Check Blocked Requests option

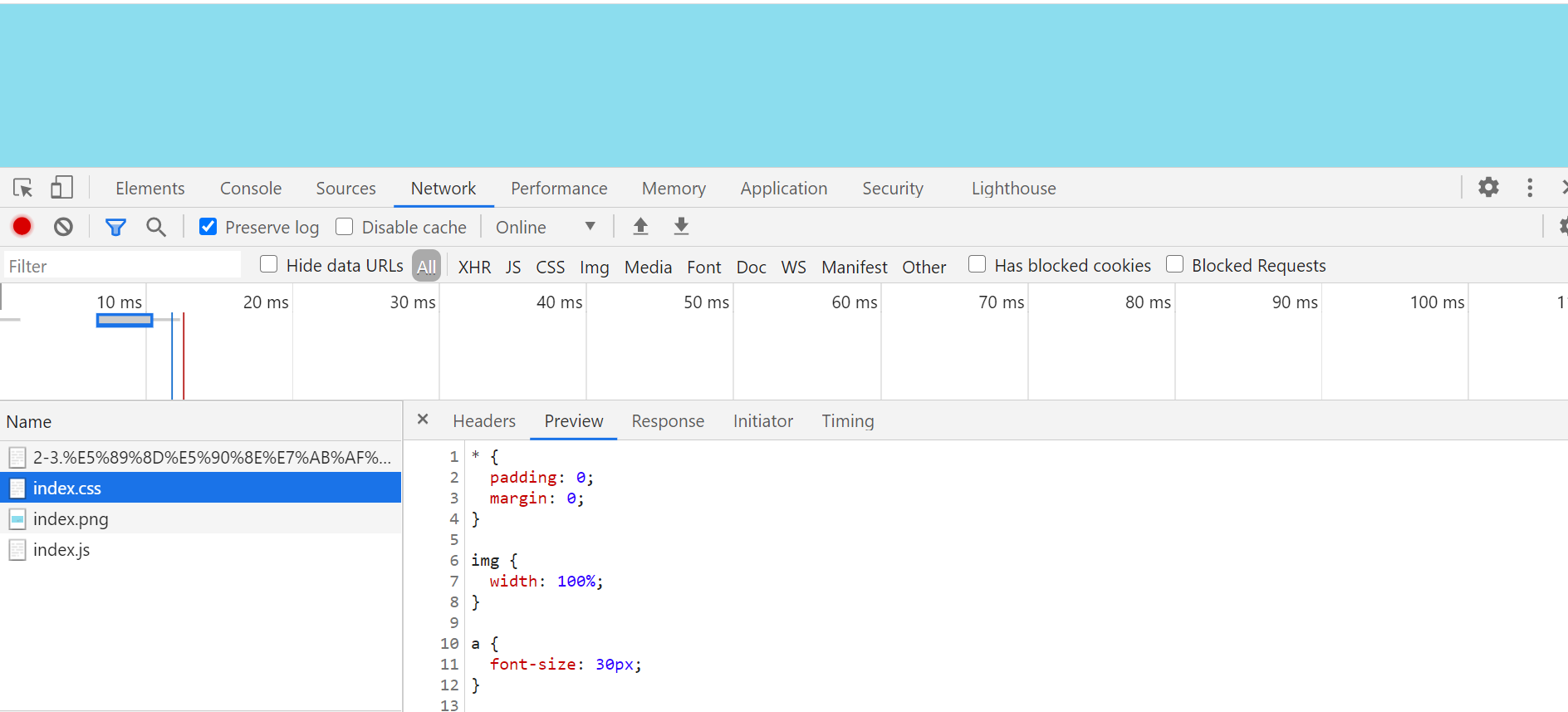click(1174, 264)
